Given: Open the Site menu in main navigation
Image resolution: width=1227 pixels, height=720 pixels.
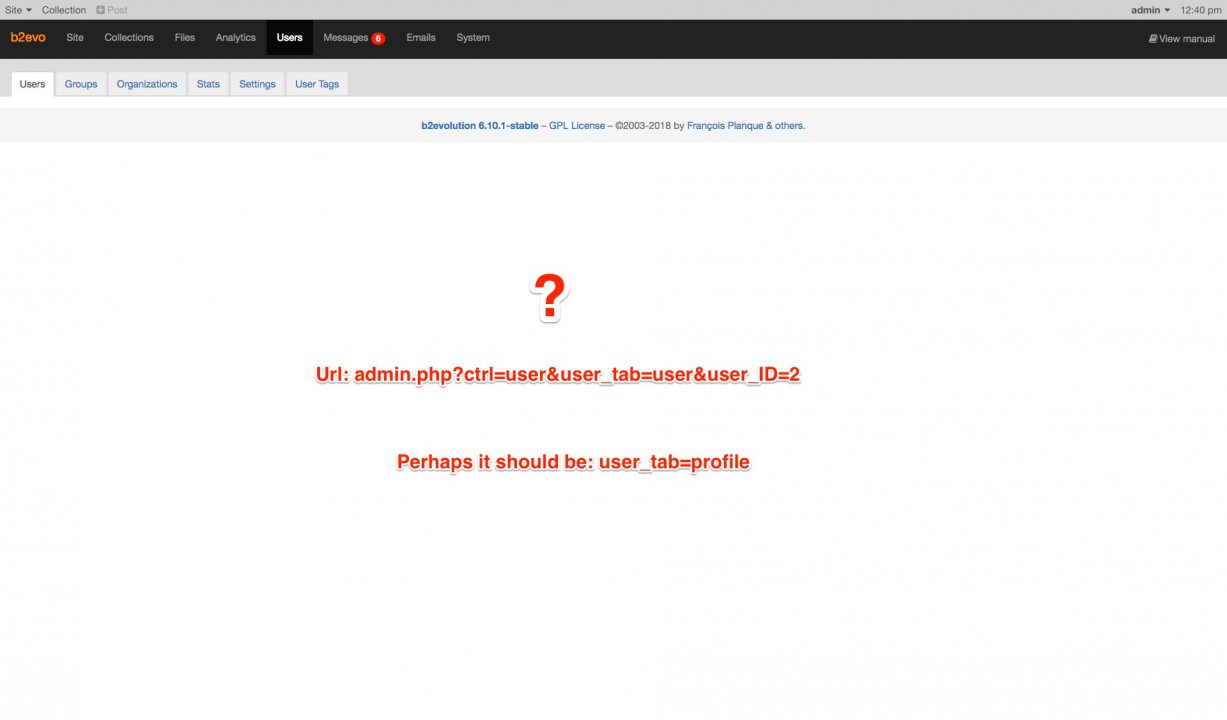Looking at the screenshot, I should click(75, 38).
